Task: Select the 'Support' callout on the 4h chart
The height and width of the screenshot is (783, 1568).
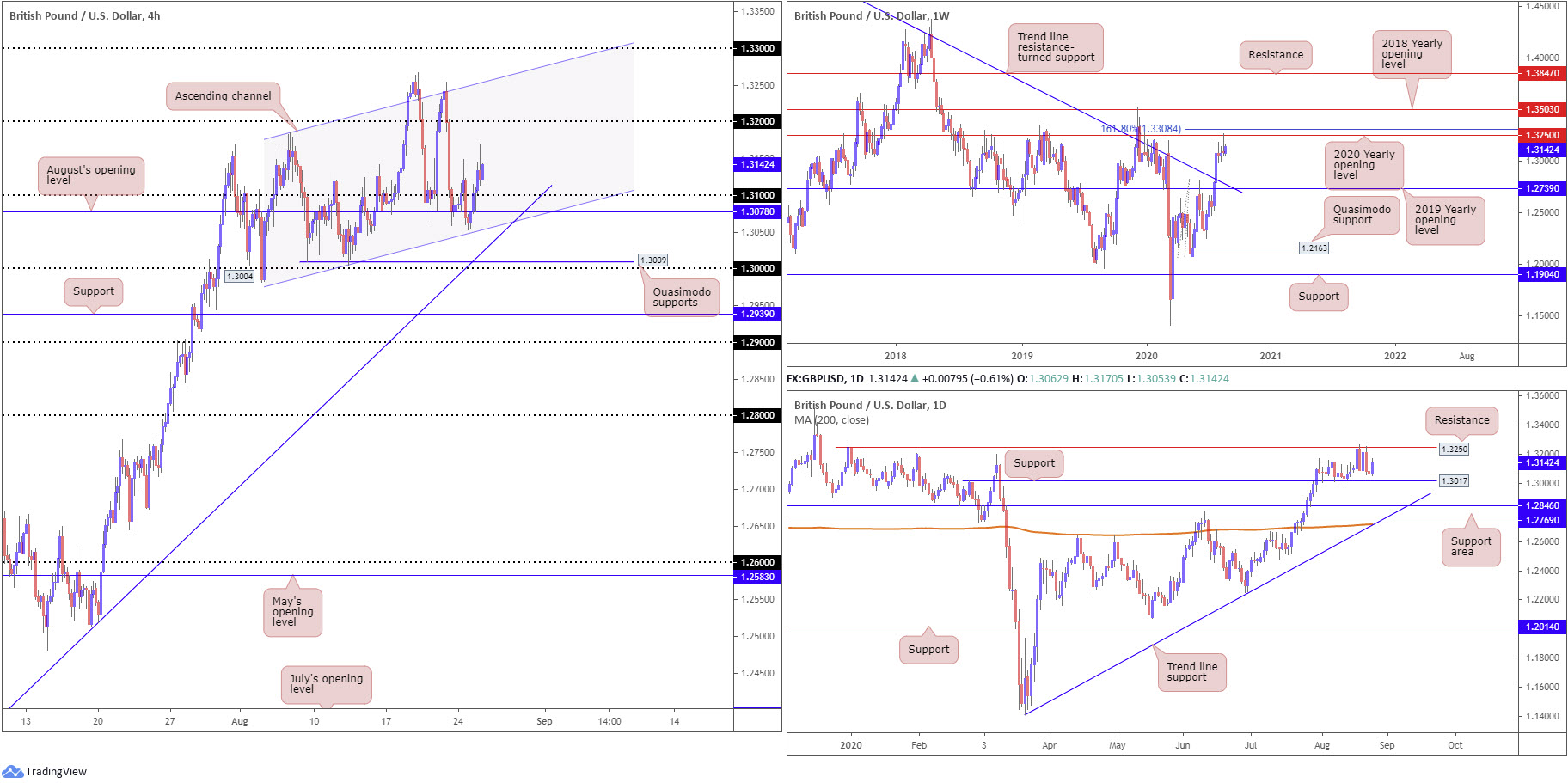Action: point(94,291)
